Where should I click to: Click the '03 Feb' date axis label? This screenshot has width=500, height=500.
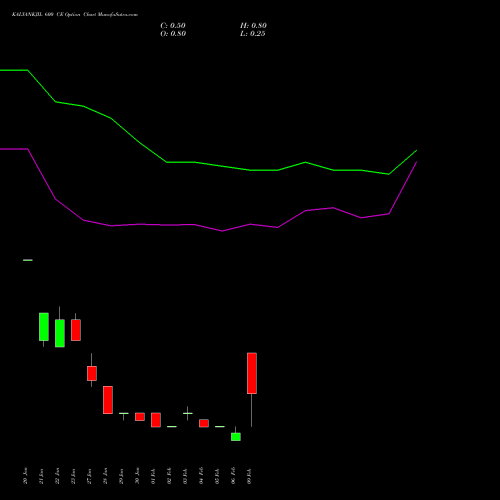pyautogui.click(x=185, y=476)
